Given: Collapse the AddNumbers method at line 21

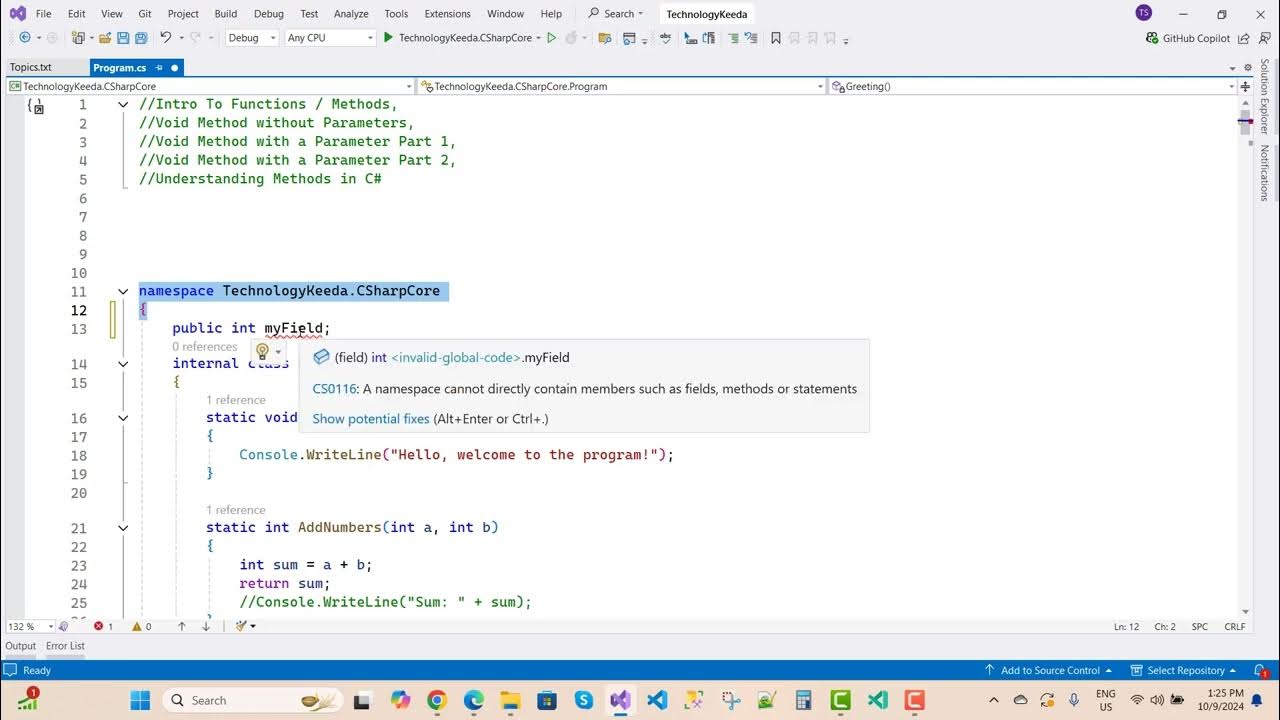Looking at the screenshot, I should [x=123, y=528].
